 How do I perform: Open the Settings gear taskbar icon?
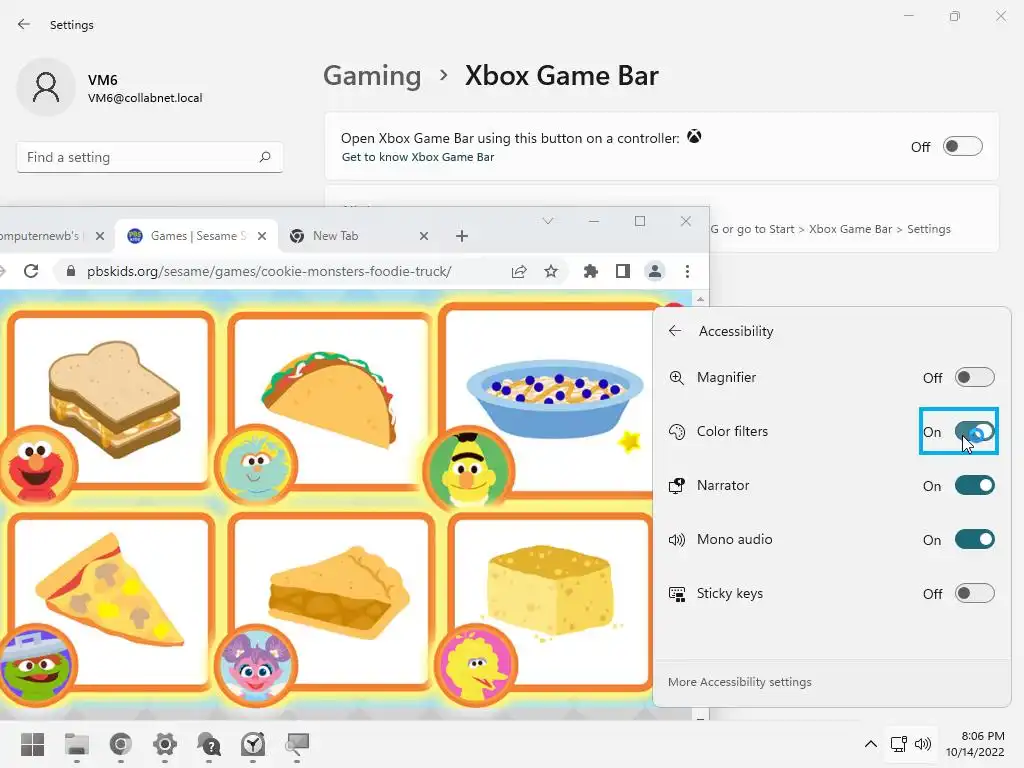[165, 744]
